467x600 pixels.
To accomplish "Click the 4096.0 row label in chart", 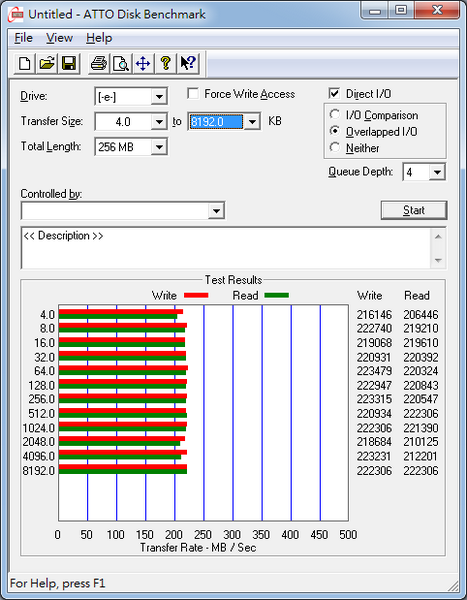I will 39,456.
